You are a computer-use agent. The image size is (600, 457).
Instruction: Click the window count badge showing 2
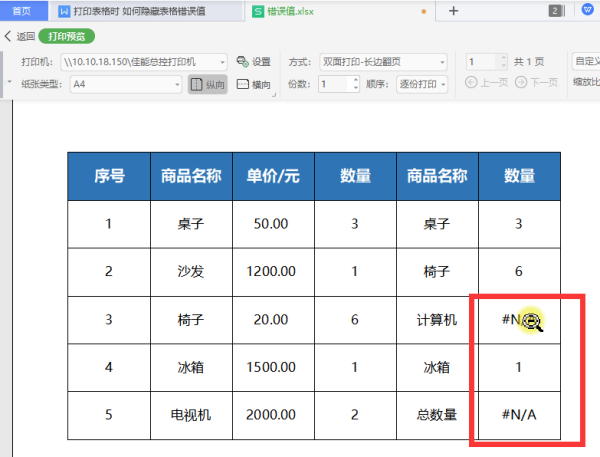[556, 11]
